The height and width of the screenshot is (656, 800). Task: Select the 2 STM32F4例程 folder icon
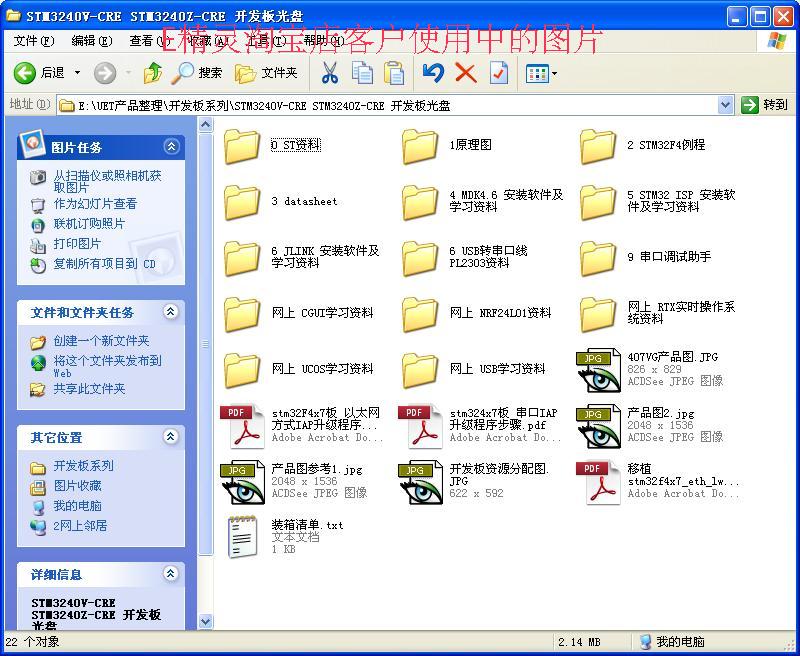pos(598,146)
